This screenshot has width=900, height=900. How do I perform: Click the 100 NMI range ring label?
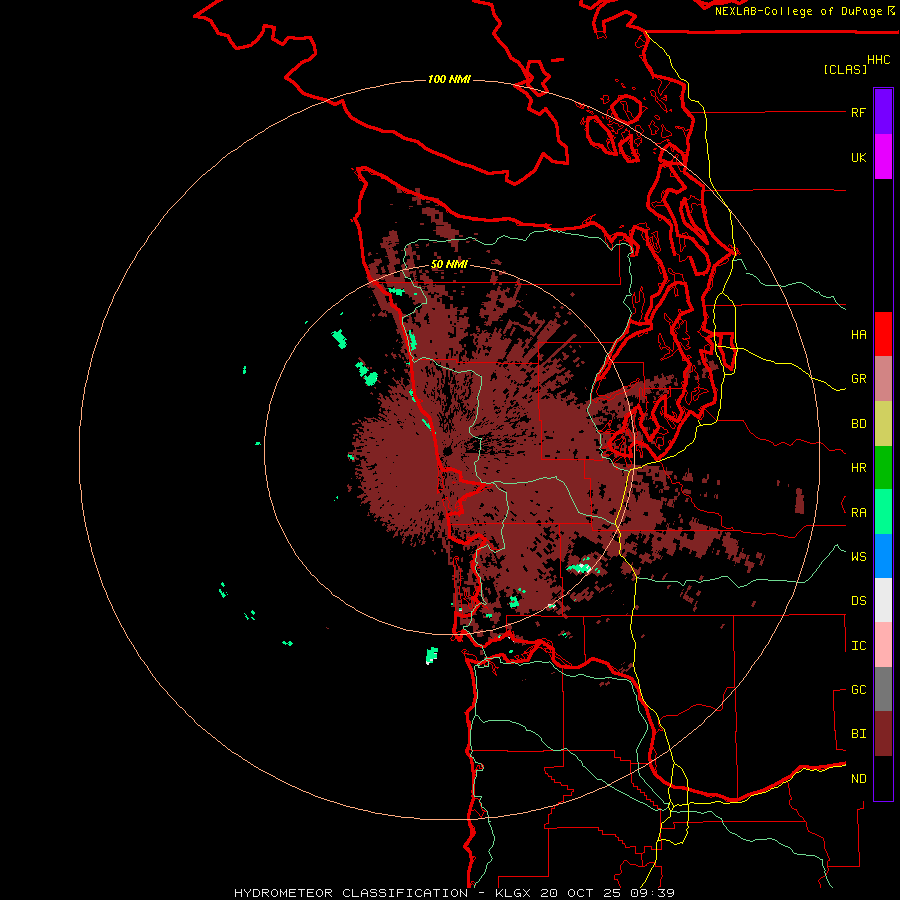449,79
